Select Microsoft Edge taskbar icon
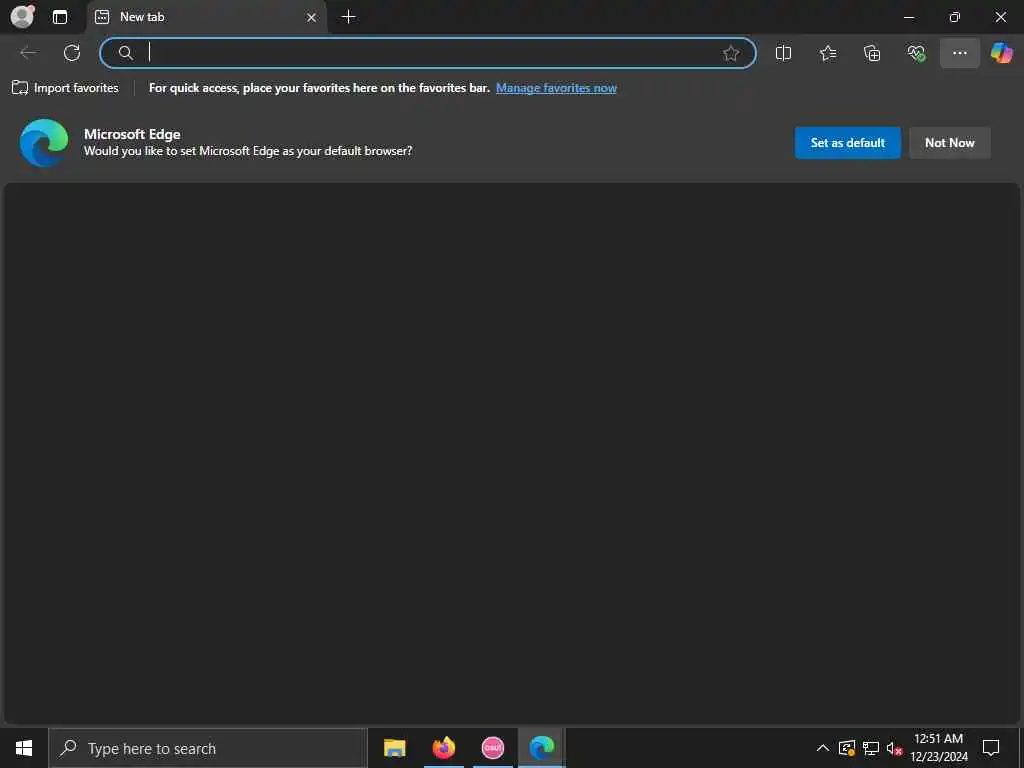 tap(541, 748)
